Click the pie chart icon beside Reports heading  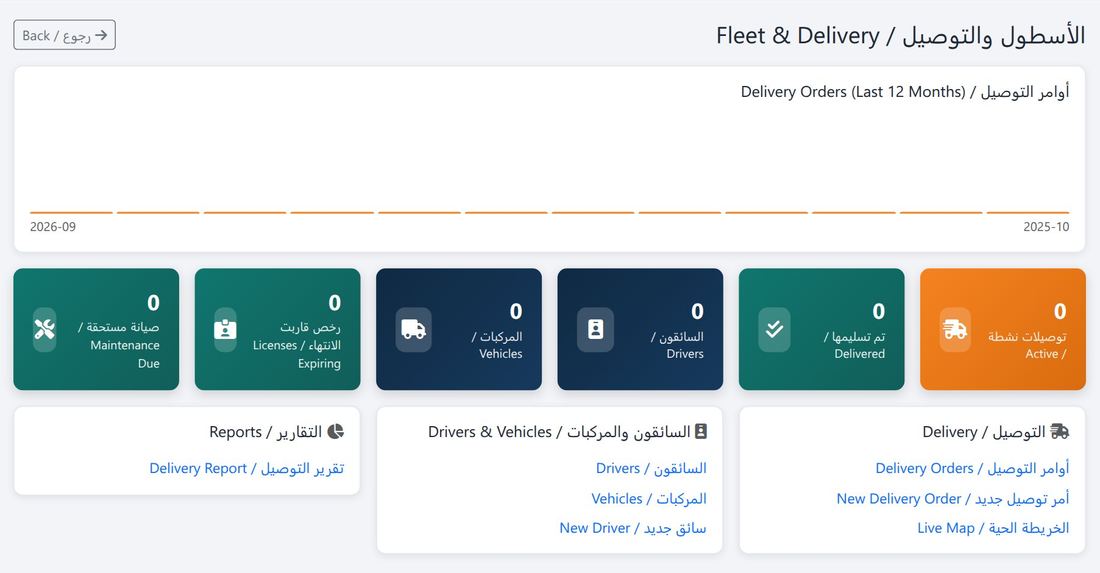point(336,431)
